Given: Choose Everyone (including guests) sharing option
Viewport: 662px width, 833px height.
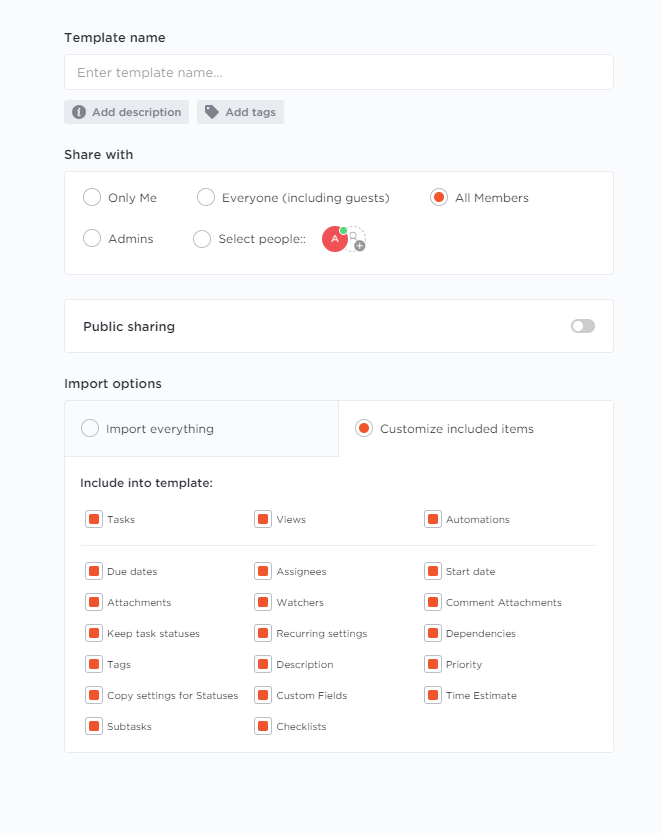Looking at the screenshot, I should [x=206, y=197].
